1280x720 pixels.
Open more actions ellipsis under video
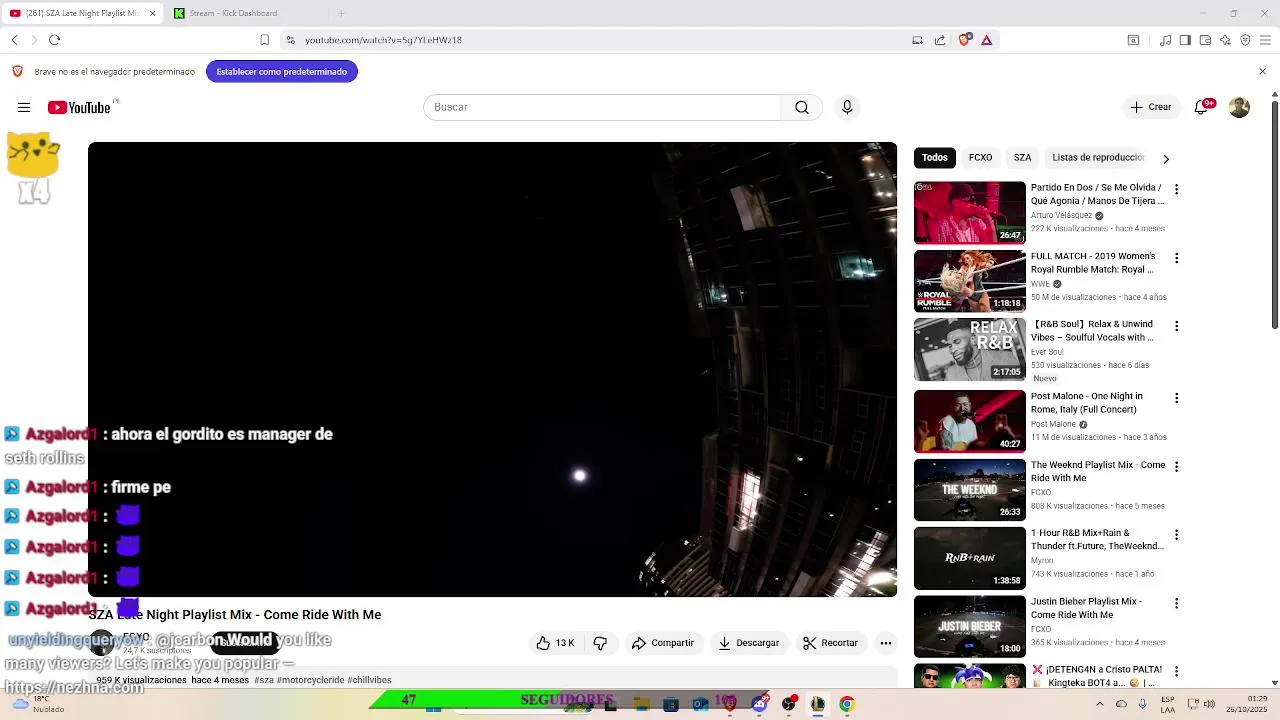886,643
